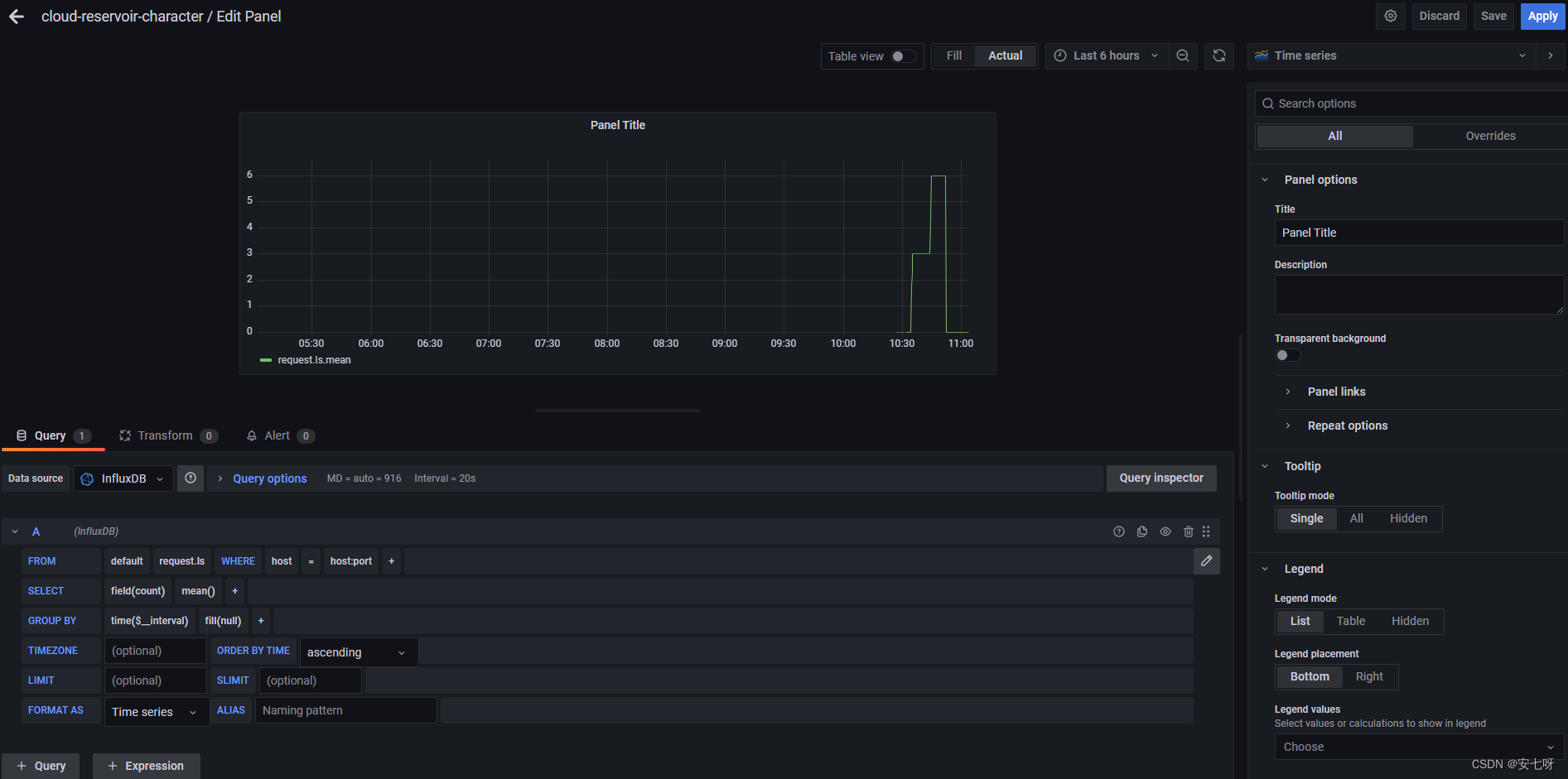Open data source help icon

[191, 478]
